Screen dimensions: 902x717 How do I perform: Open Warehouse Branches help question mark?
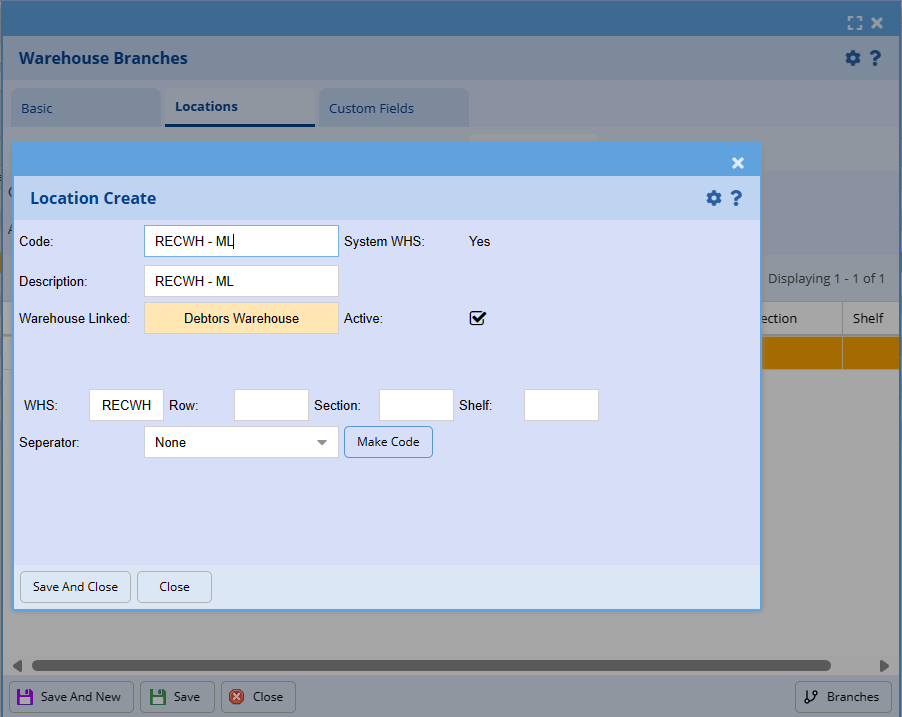tap(875, 58)
